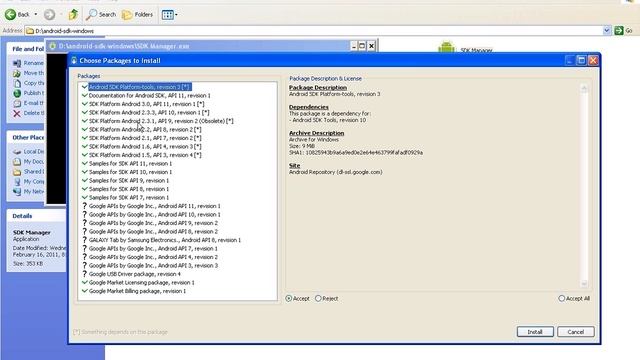
Task: Select Samples for SDK API 7
Action: [x=129, y=198]
